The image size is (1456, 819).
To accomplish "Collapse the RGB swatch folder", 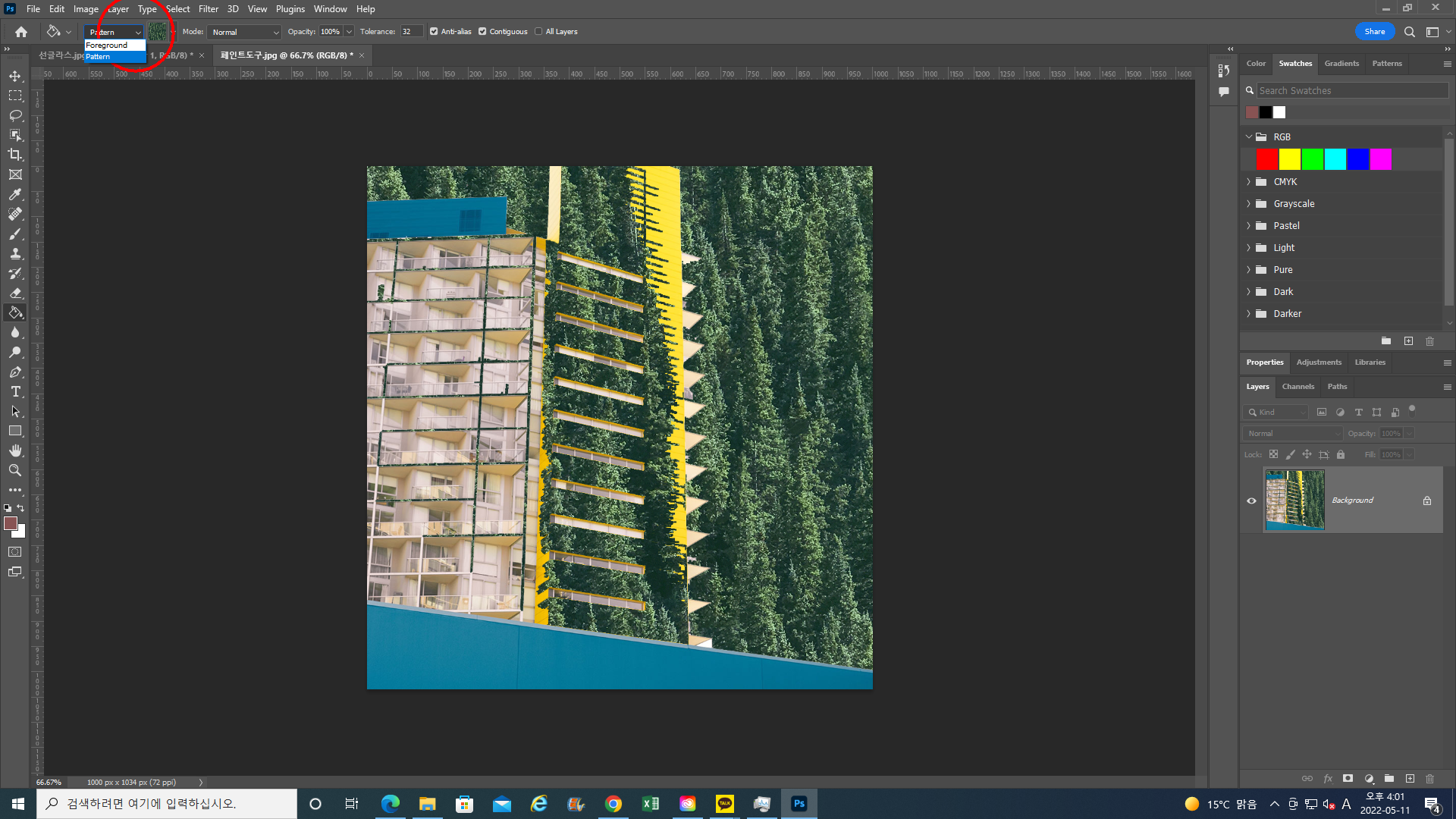I will tap(1248, 137).
